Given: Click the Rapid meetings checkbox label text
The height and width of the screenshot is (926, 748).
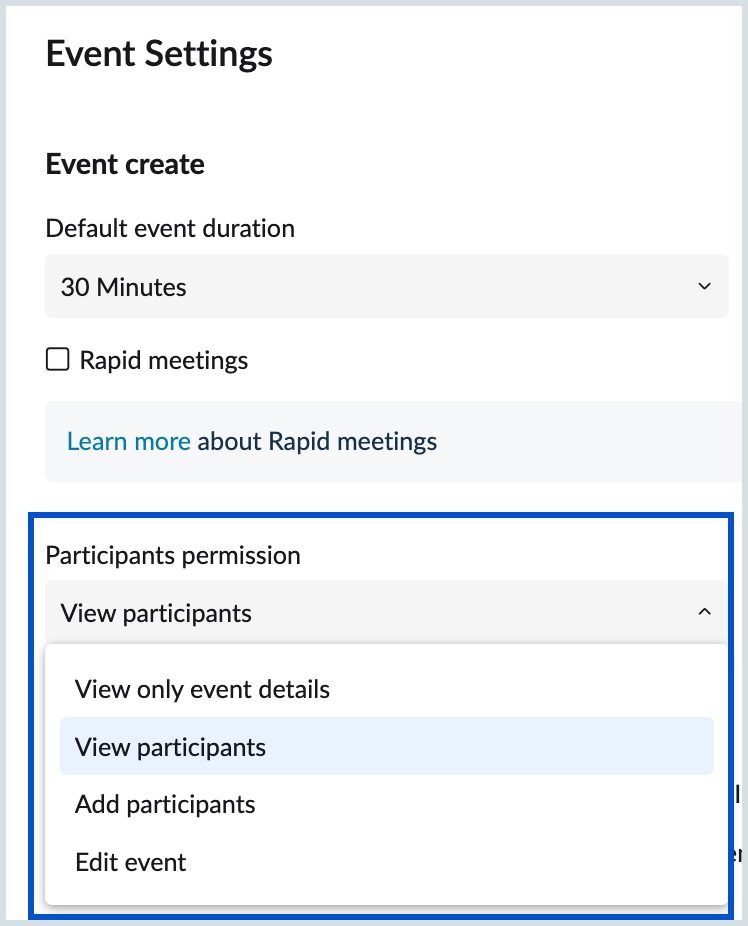Looking at the screenshot, I should [x=164, y=360].
